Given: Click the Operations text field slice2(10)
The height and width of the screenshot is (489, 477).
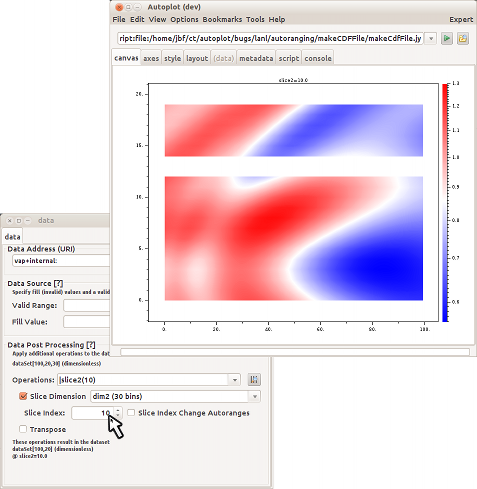Looking at the screenshot, I should click(143, 380).
